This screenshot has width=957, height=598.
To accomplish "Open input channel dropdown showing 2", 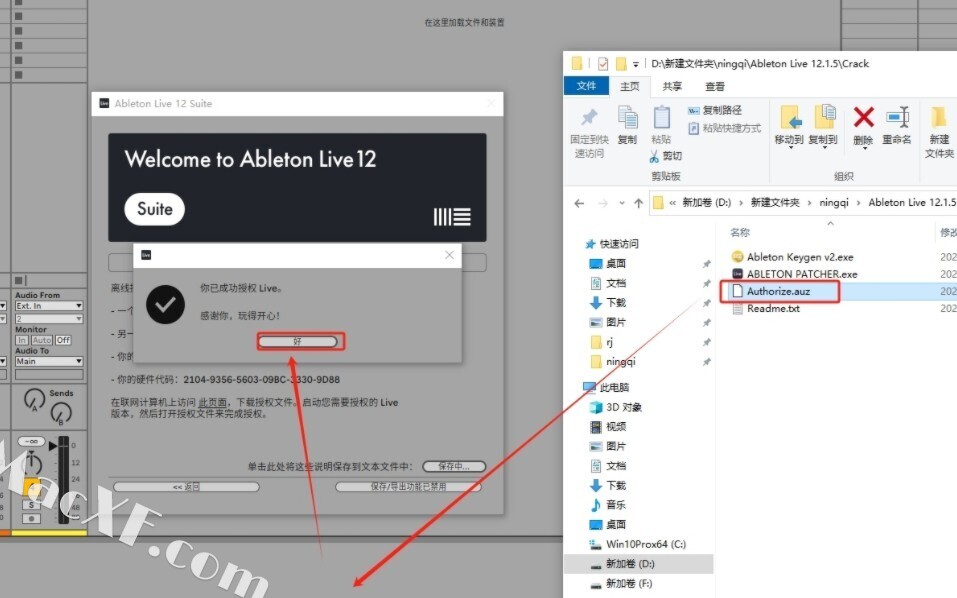I will [49, 319].
